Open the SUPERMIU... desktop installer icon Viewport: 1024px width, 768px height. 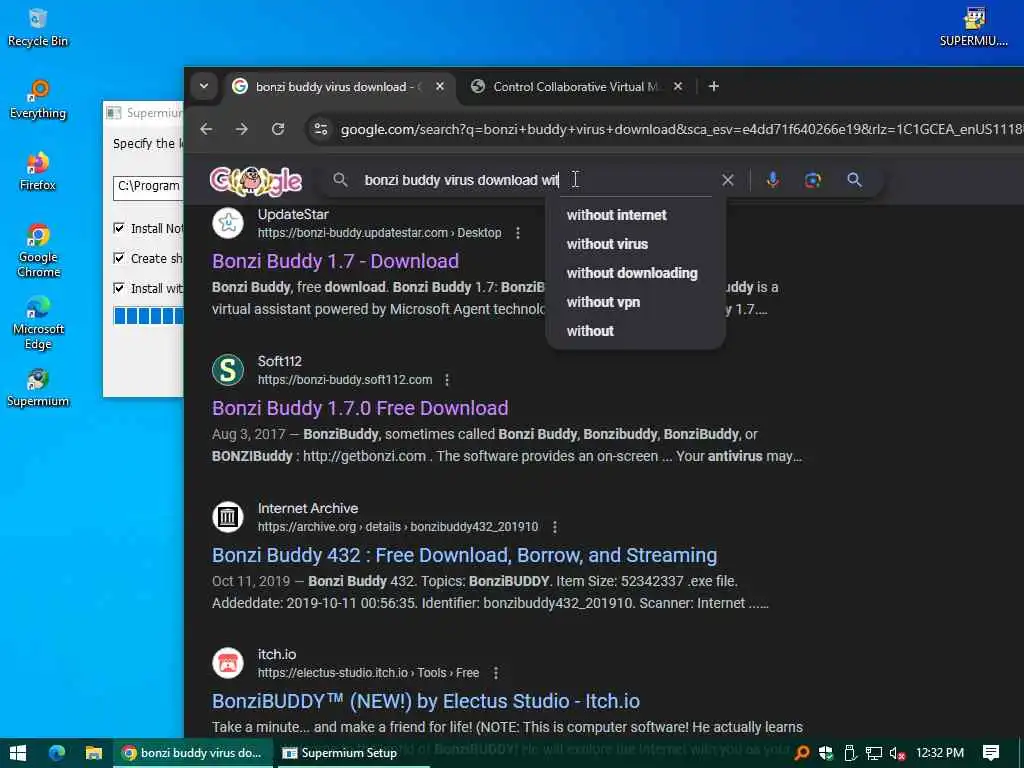pyautogui.click(x=973, y=27)
